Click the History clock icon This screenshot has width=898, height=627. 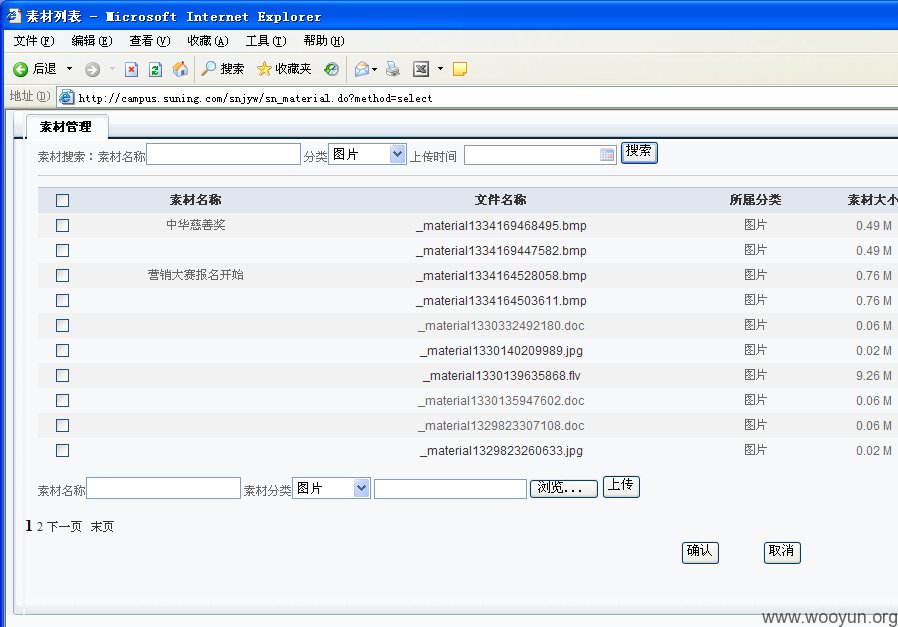(x=331, y=69)
